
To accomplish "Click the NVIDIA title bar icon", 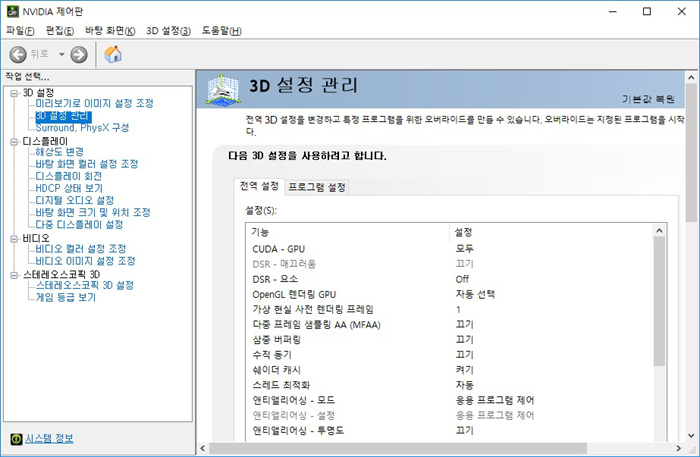I will pos(12,11).
